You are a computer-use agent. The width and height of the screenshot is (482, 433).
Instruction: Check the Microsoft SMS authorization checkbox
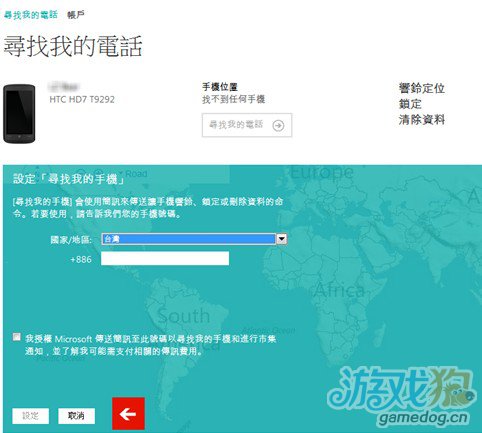pos(16,337)
